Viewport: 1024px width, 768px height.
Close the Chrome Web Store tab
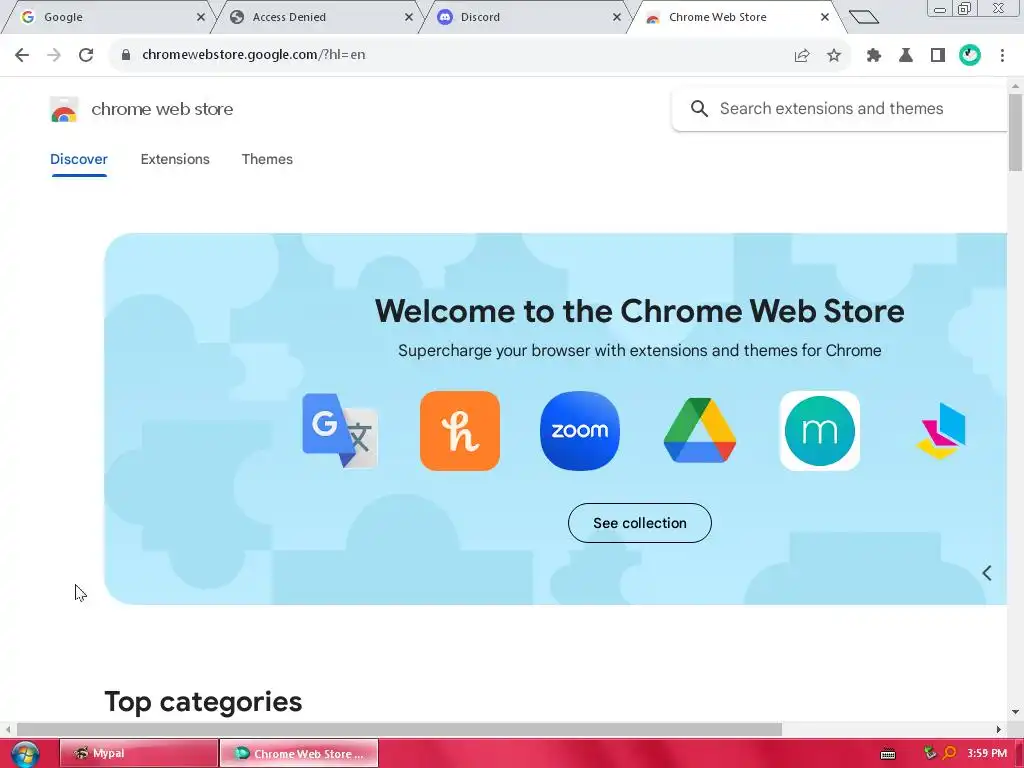coord(825,17)
